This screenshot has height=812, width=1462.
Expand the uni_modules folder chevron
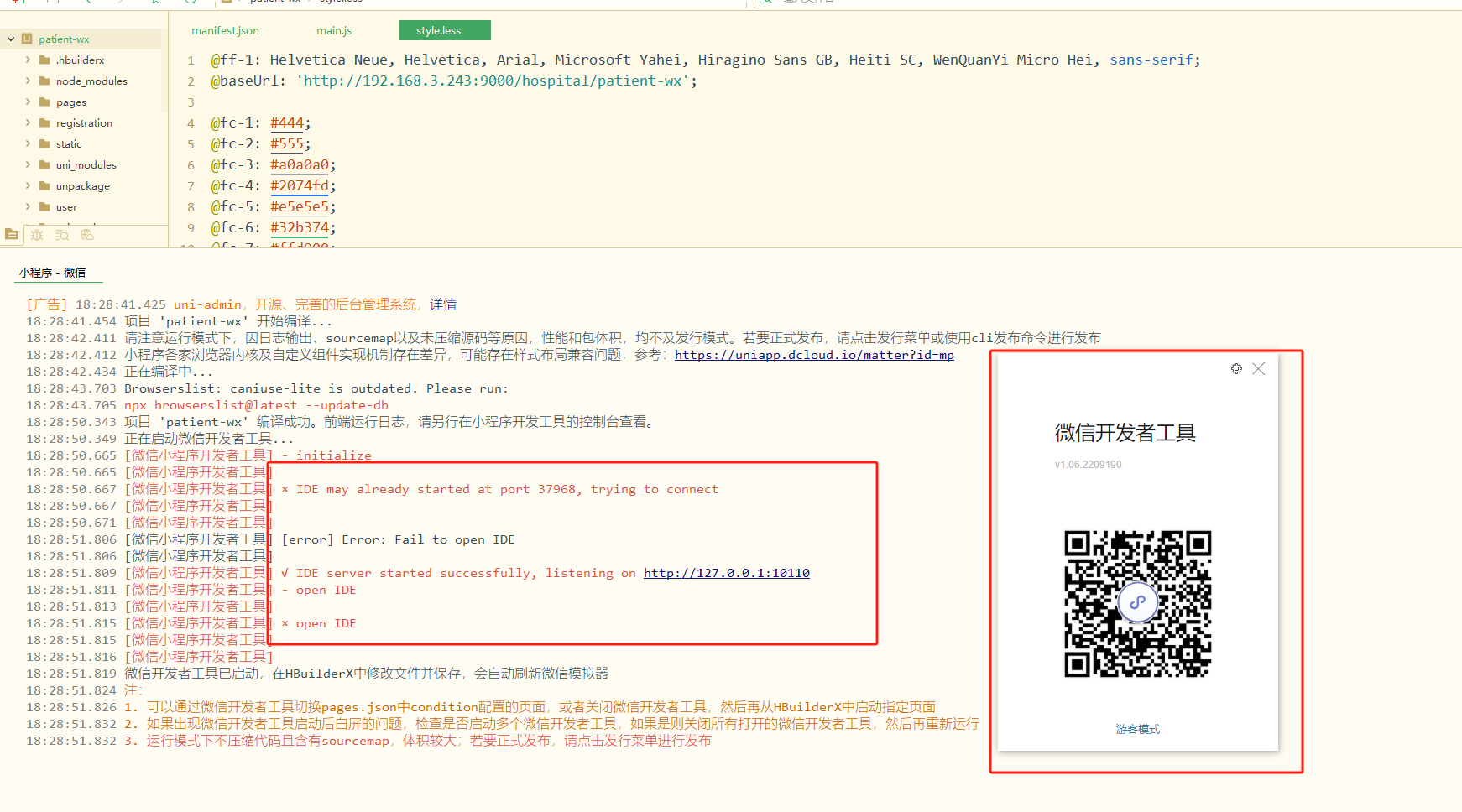point(28,164)
